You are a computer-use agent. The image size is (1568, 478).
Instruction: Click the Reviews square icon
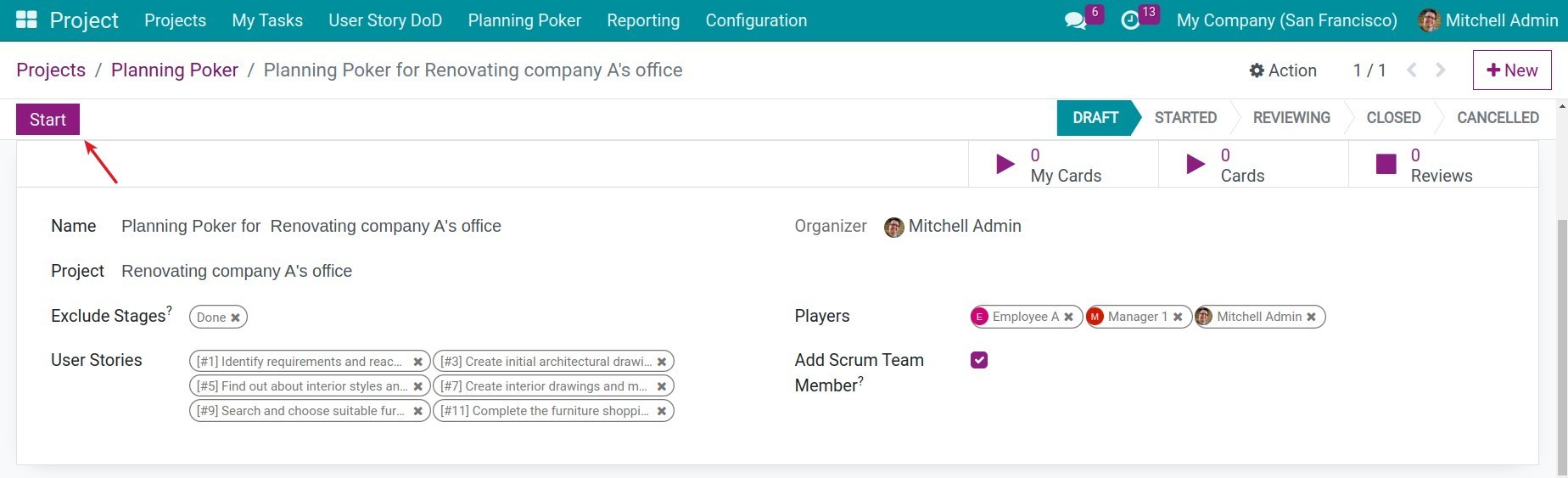[1386, 164]
